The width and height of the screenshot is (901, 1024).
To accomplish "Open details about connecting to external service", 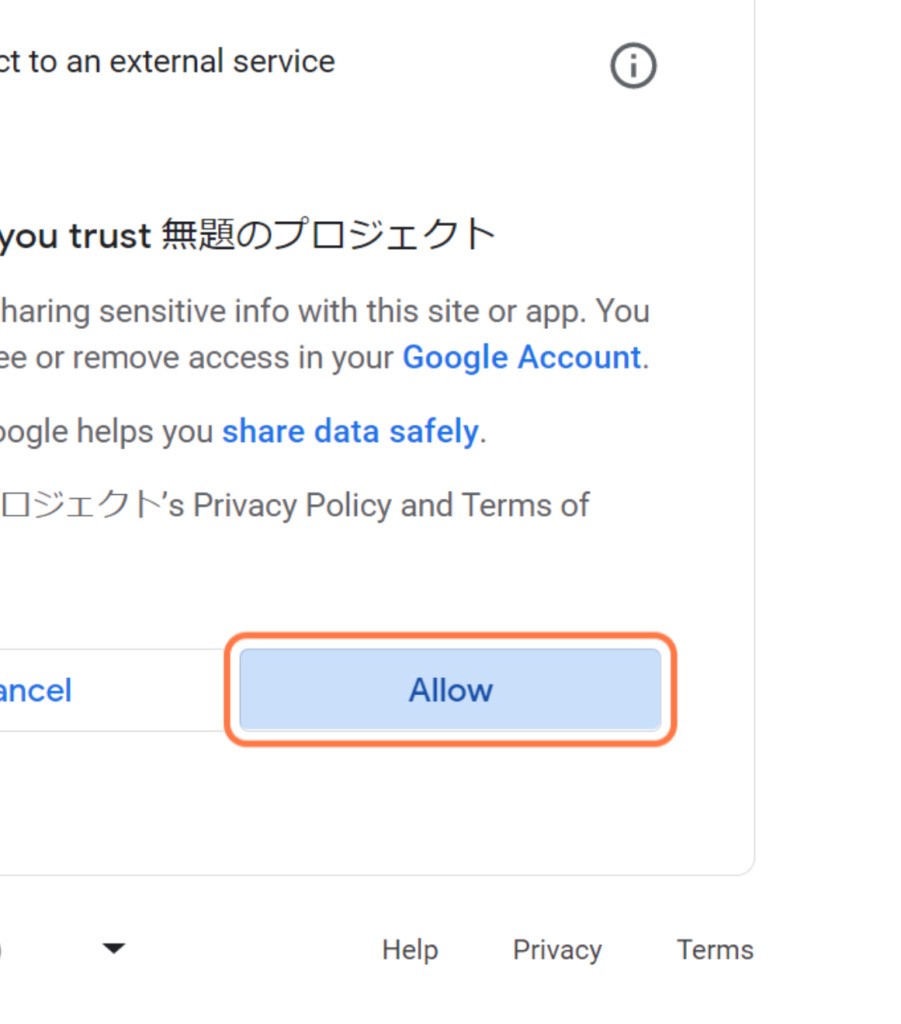I will [x=633, y=65].
